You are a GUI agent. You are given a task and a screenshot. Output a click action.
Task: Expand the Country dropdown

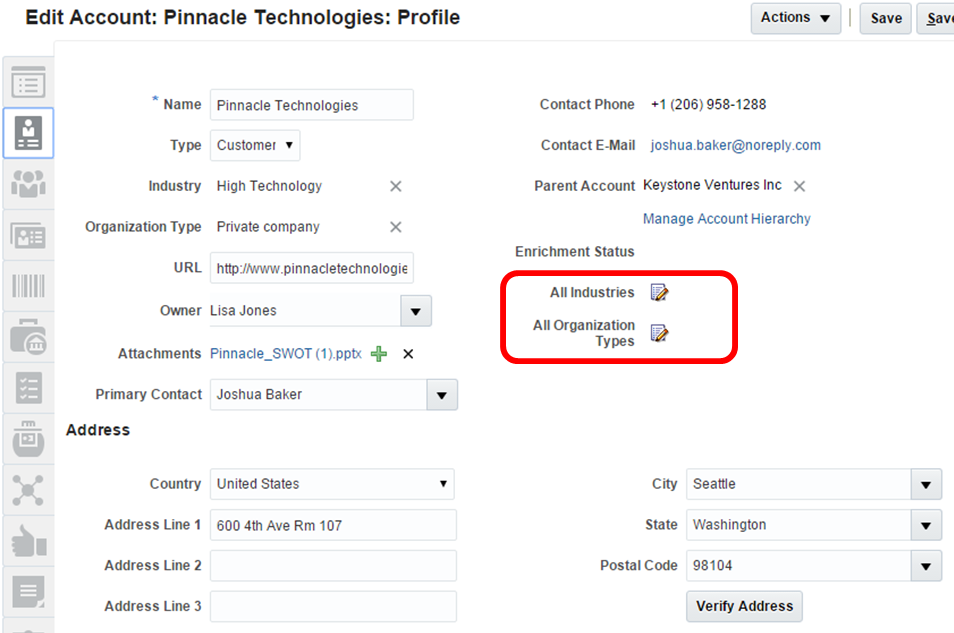tap(443, 484)
